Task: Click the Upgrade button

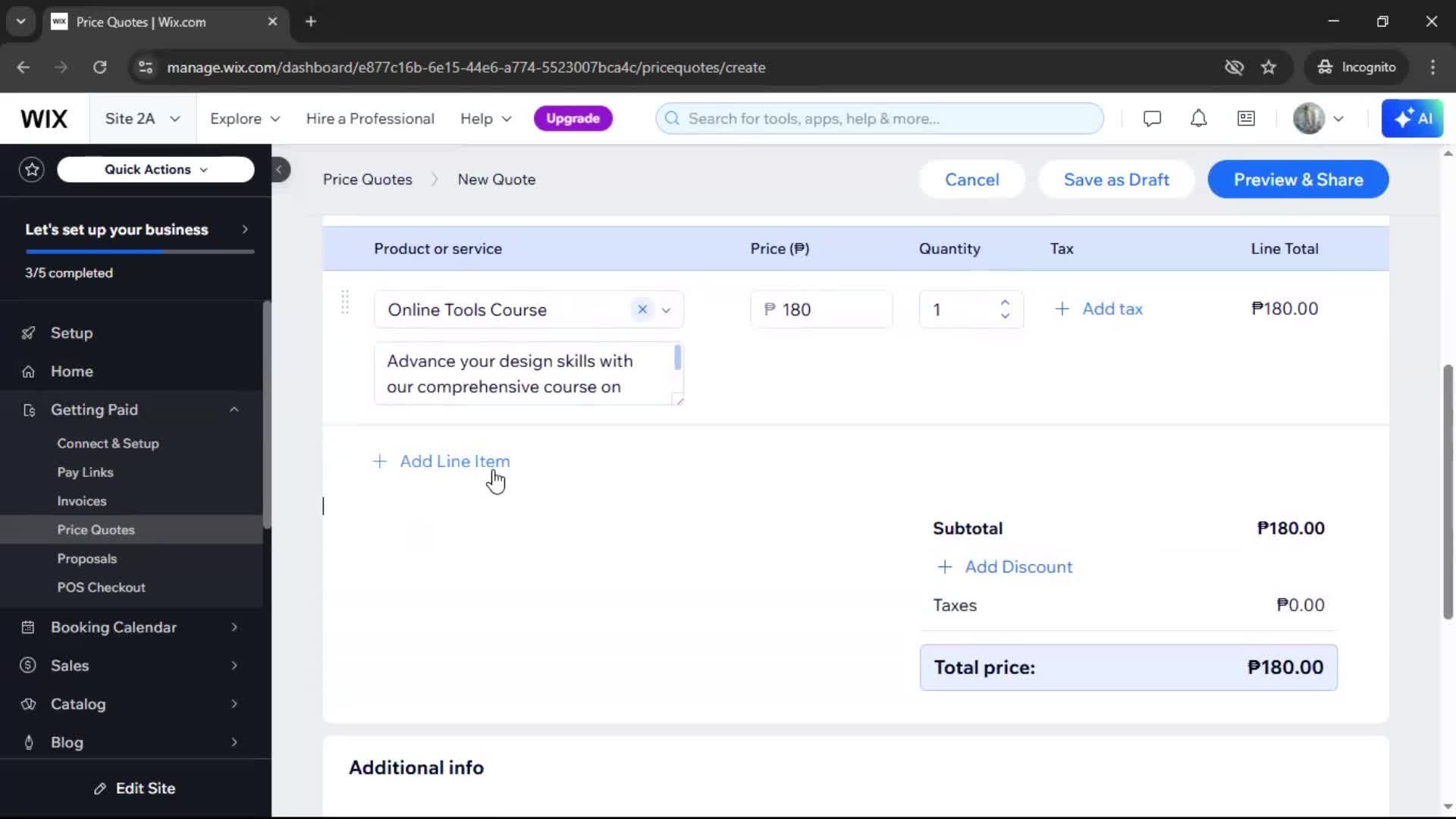Action: click(573, 118)
